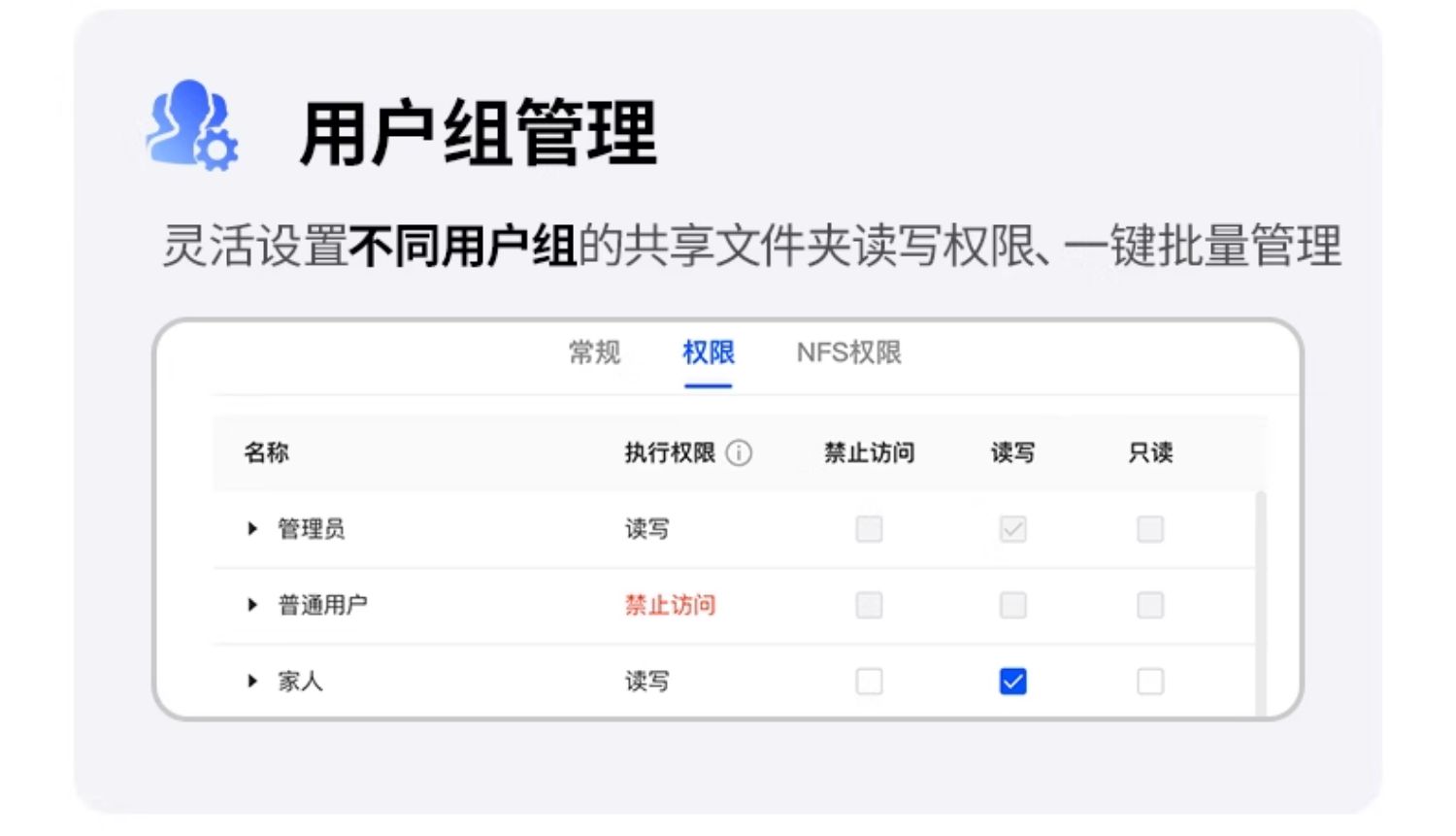Viewport: 1456px width, 836px height.
Task: Enable 只读 for the 家人 group
Action: click(x=1150, y=683)
